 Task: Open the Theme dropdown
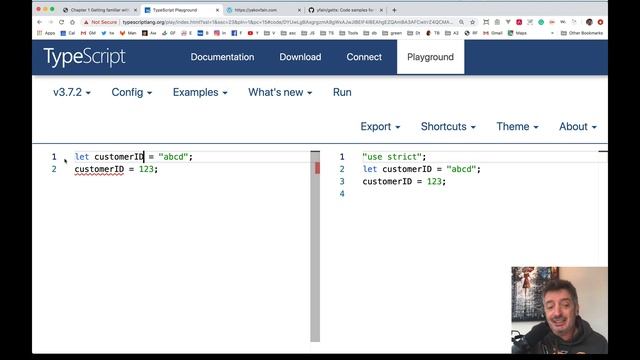517,127
